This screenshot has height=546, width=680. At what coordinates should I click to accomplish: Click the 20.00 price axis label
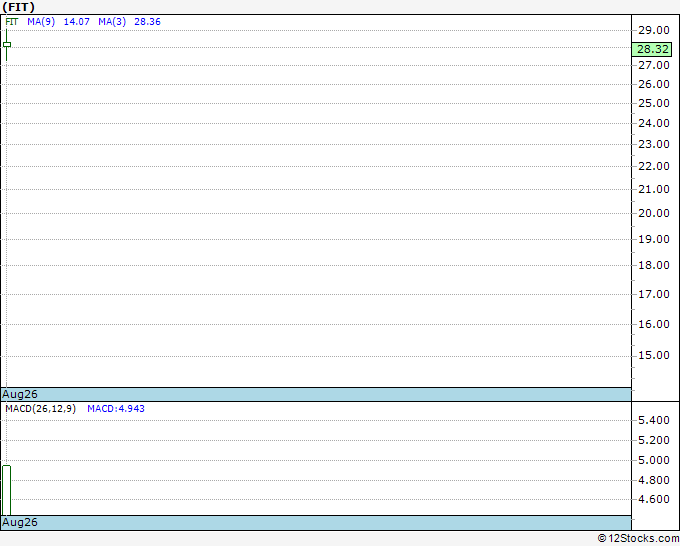point(654,213)
